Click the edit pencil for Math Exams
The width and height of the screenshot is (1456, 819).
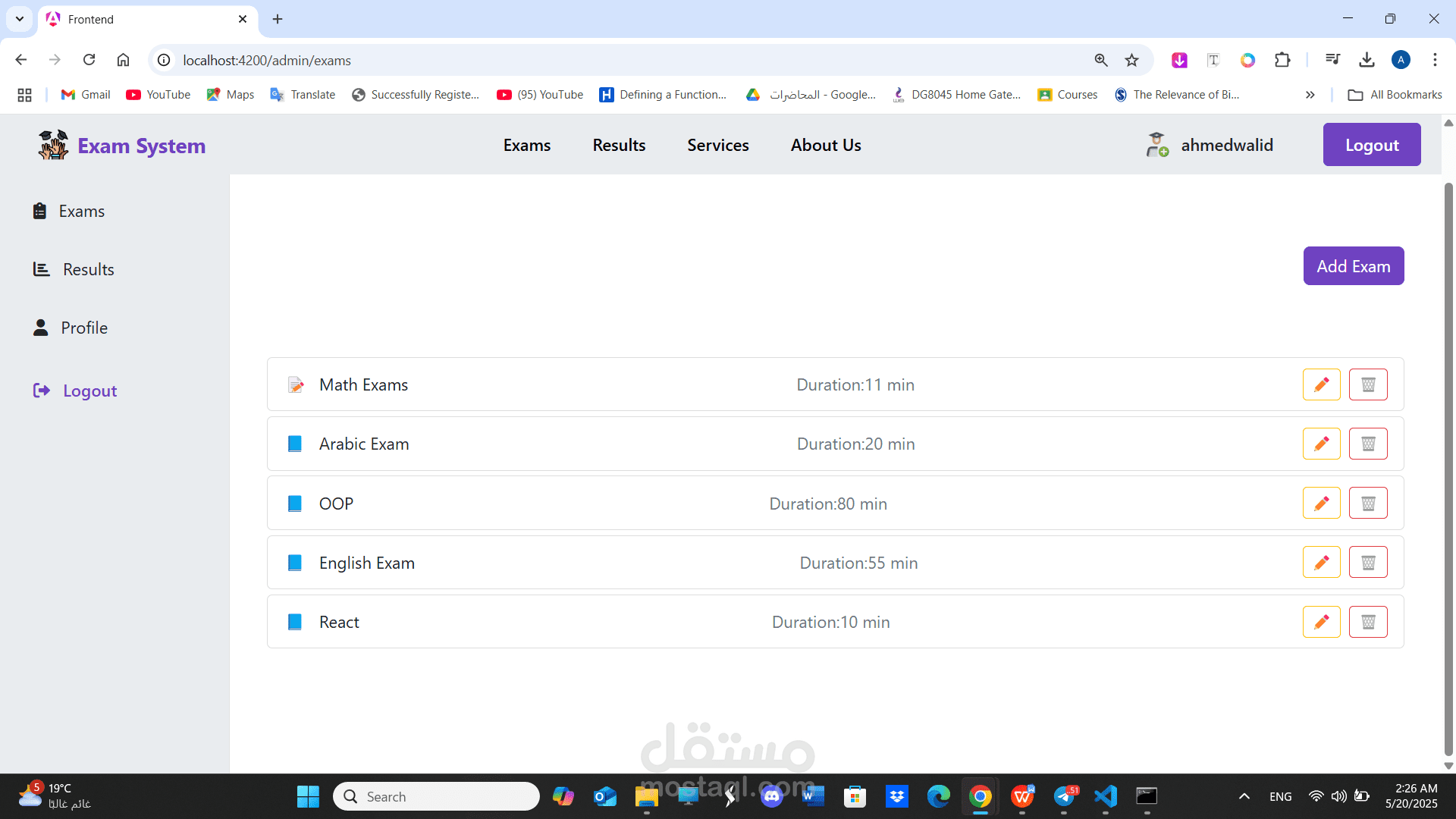1321,384
